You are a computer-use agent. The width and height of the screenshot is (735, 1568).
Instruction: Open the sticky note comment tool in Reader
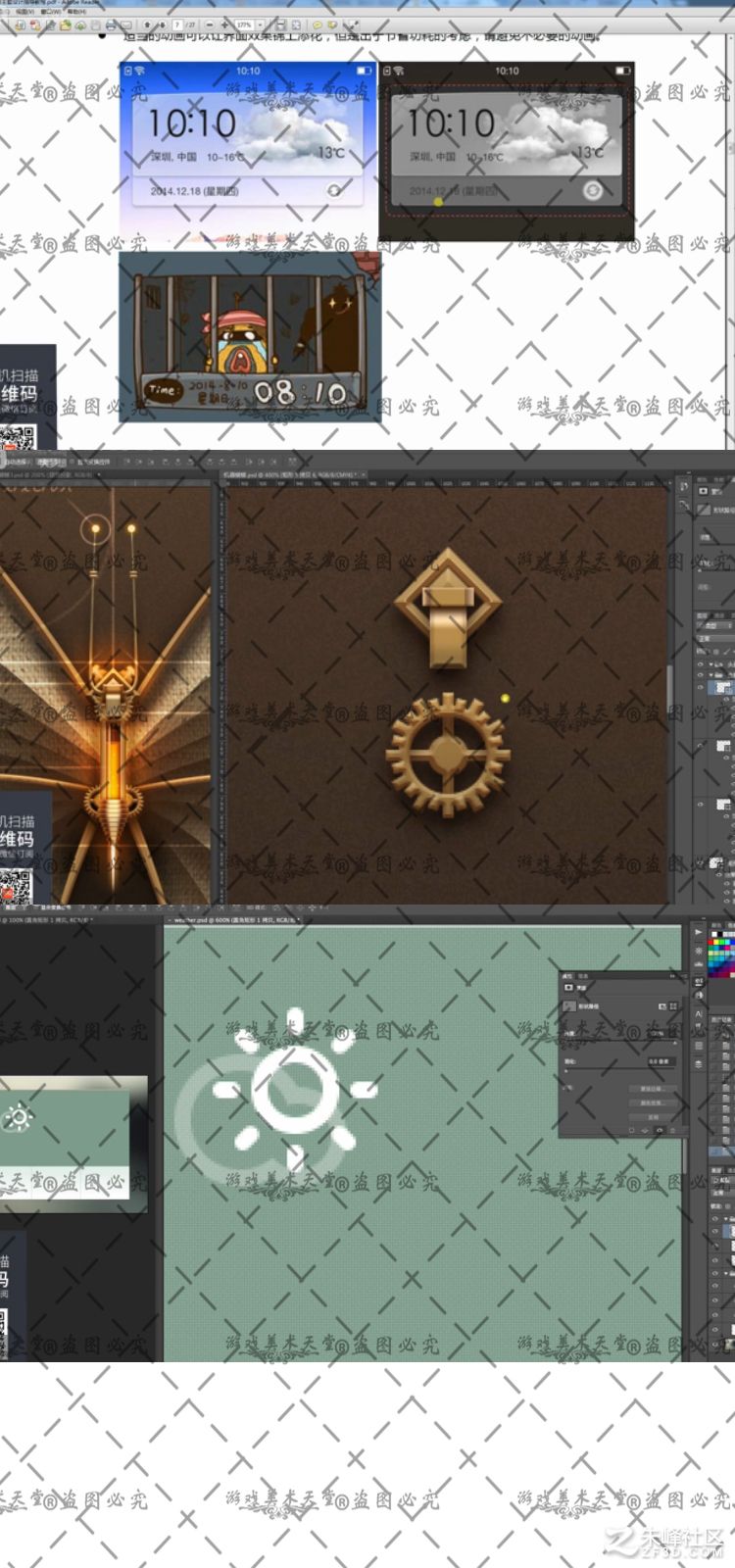pos(318,24)
